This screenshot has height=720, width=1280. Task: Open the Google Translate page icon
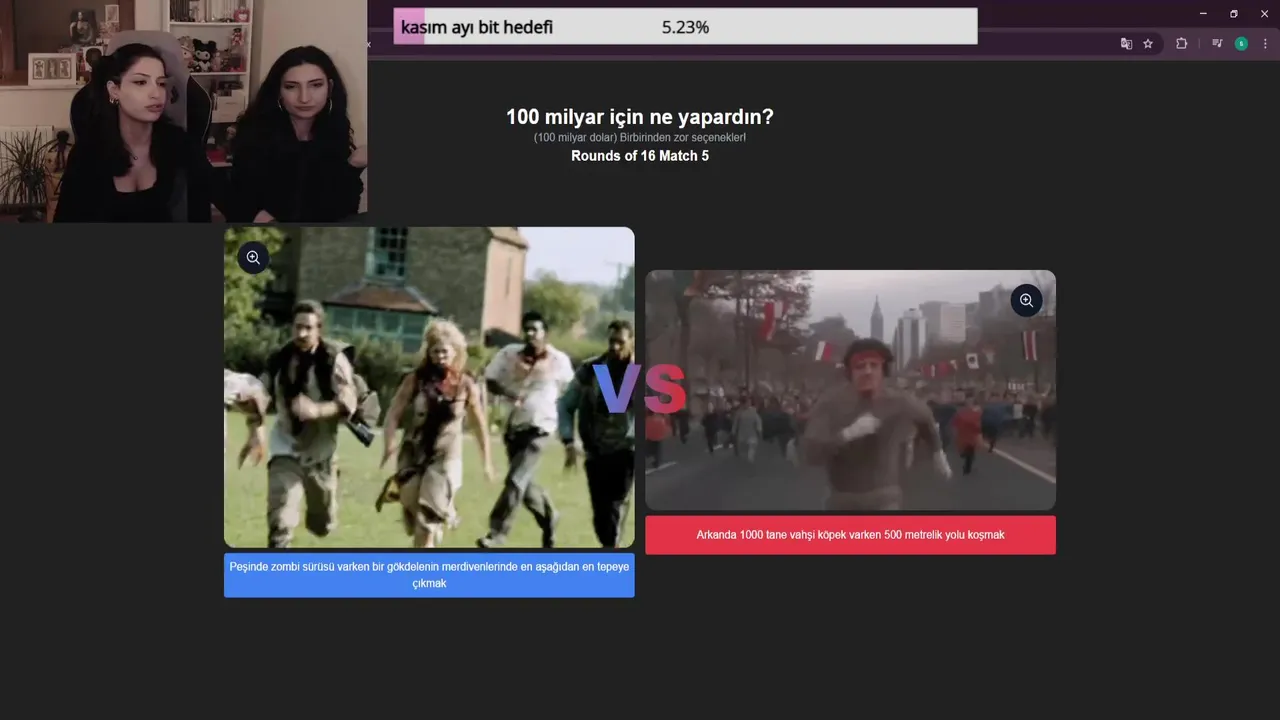click(1126, 44)
